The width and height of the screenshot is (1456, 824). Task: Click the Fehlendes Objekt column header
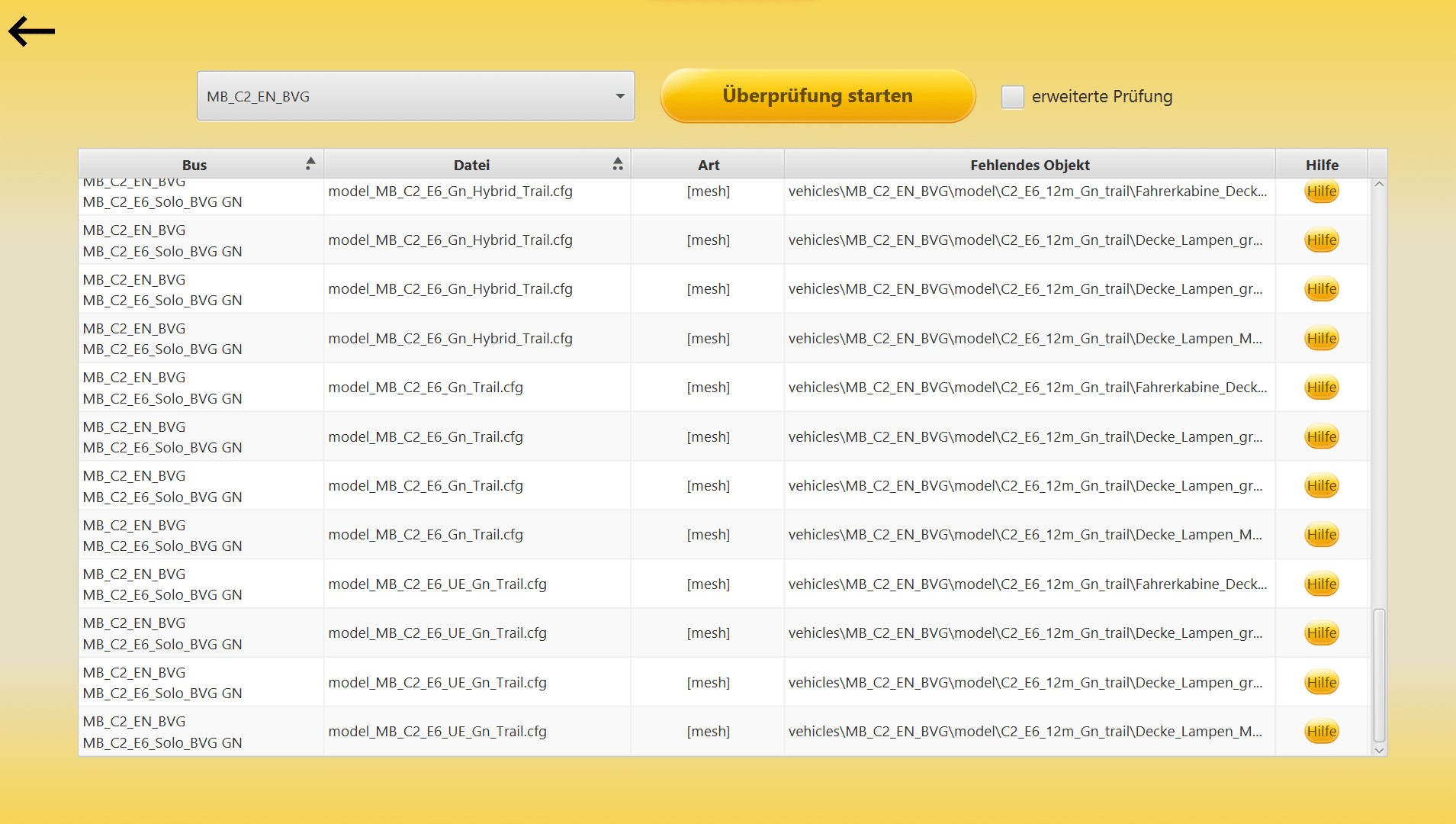[x=1030, y=165]
